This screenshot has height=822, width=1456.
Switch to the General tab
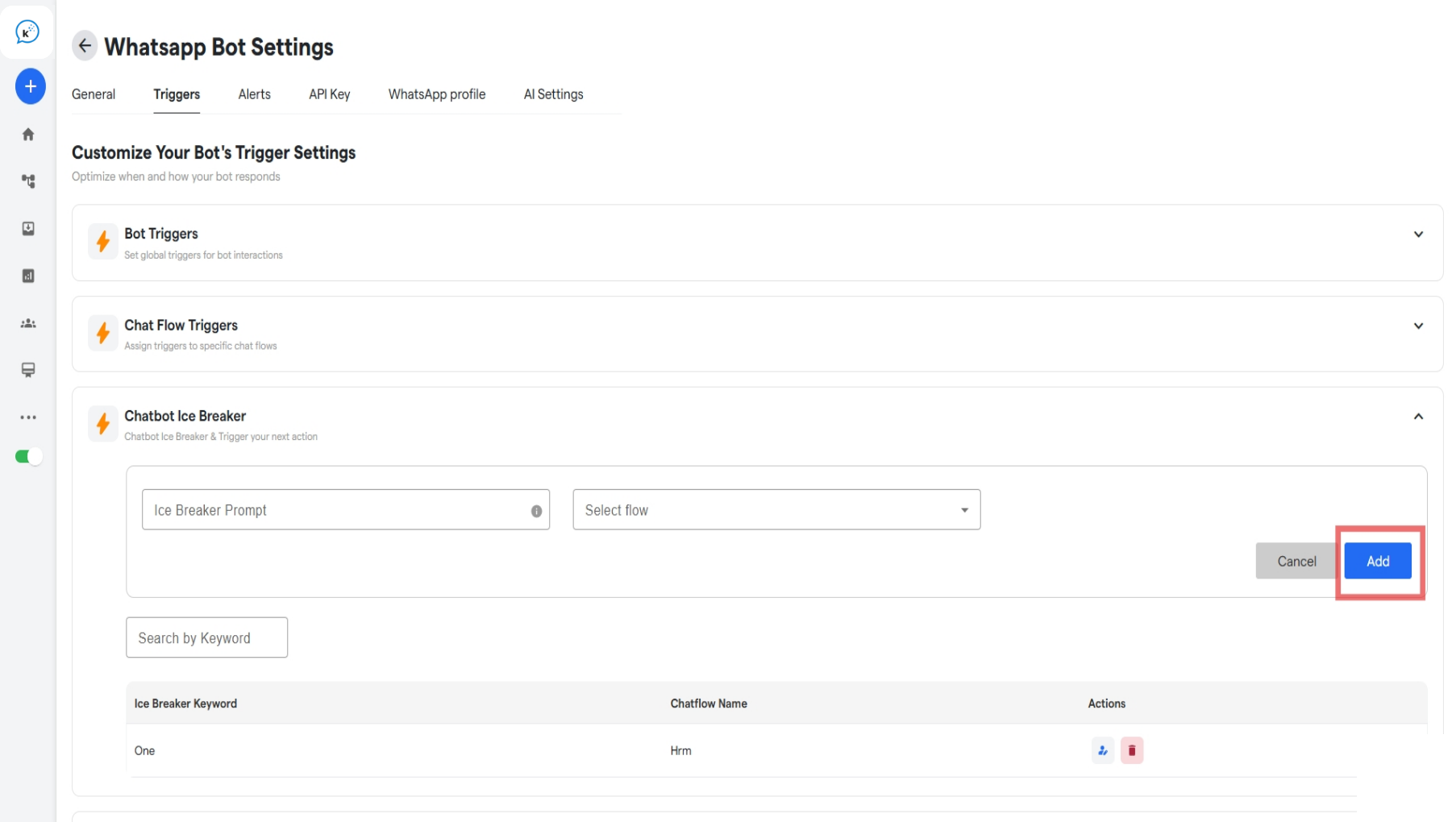pyautogui.click(x=94, y=94)
